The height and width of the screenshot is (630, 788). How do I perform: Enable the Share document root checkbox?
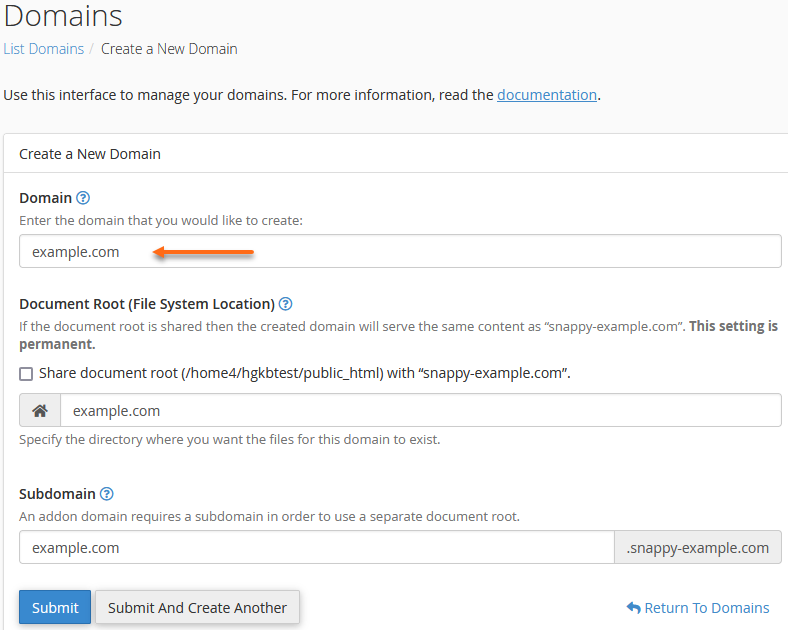(26, 373)
